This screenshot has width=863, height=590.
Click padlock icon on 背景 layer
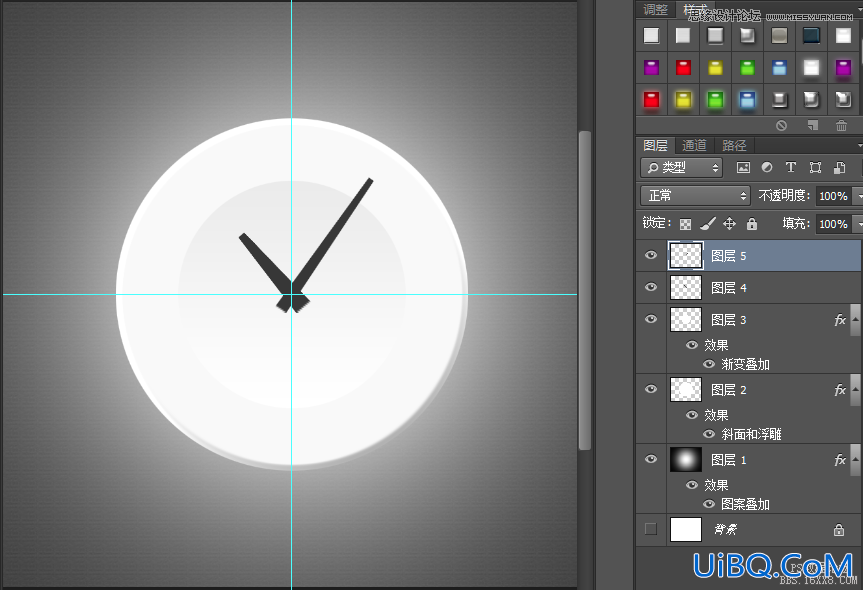tap(839, 529)
